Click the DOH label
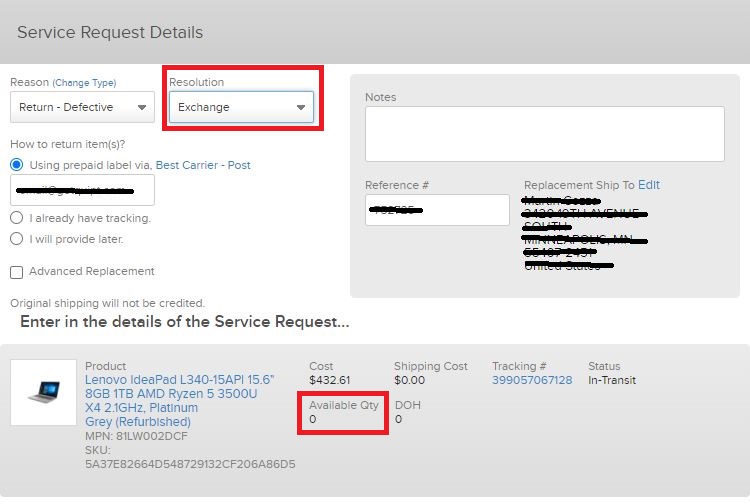This screenshot has width=750, height=504. [408, 405]
